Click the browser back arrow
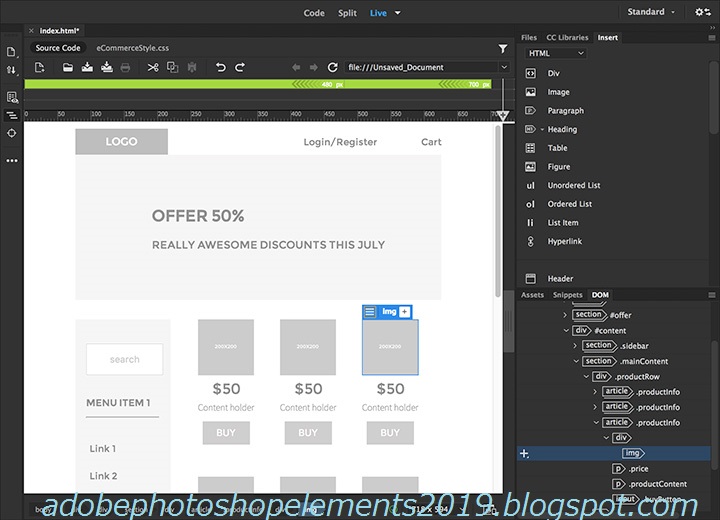Image resolution: width=720 pixels, height=520 pixels. coord(296,68)
